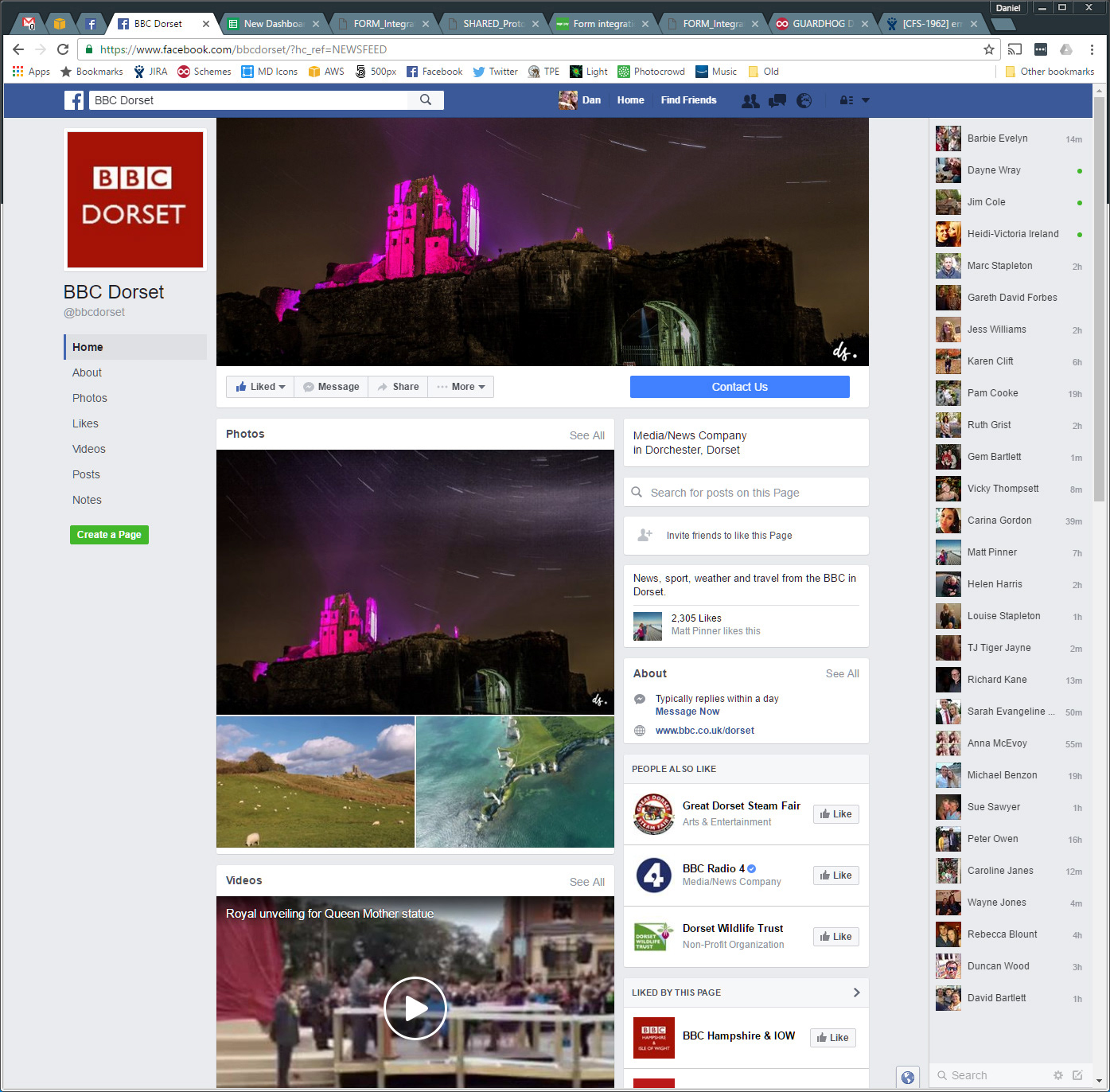Select Notes in the left page menu
This screenshot has height=1092, width=1110.
tap(87, 500)
